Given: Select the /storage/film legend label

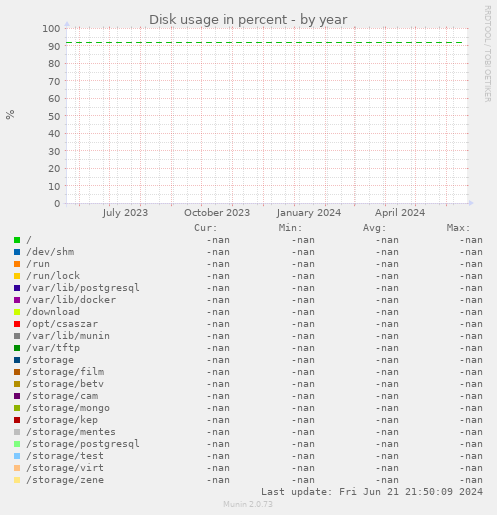Looking at the screenshot, I should (x=65, y=372).
